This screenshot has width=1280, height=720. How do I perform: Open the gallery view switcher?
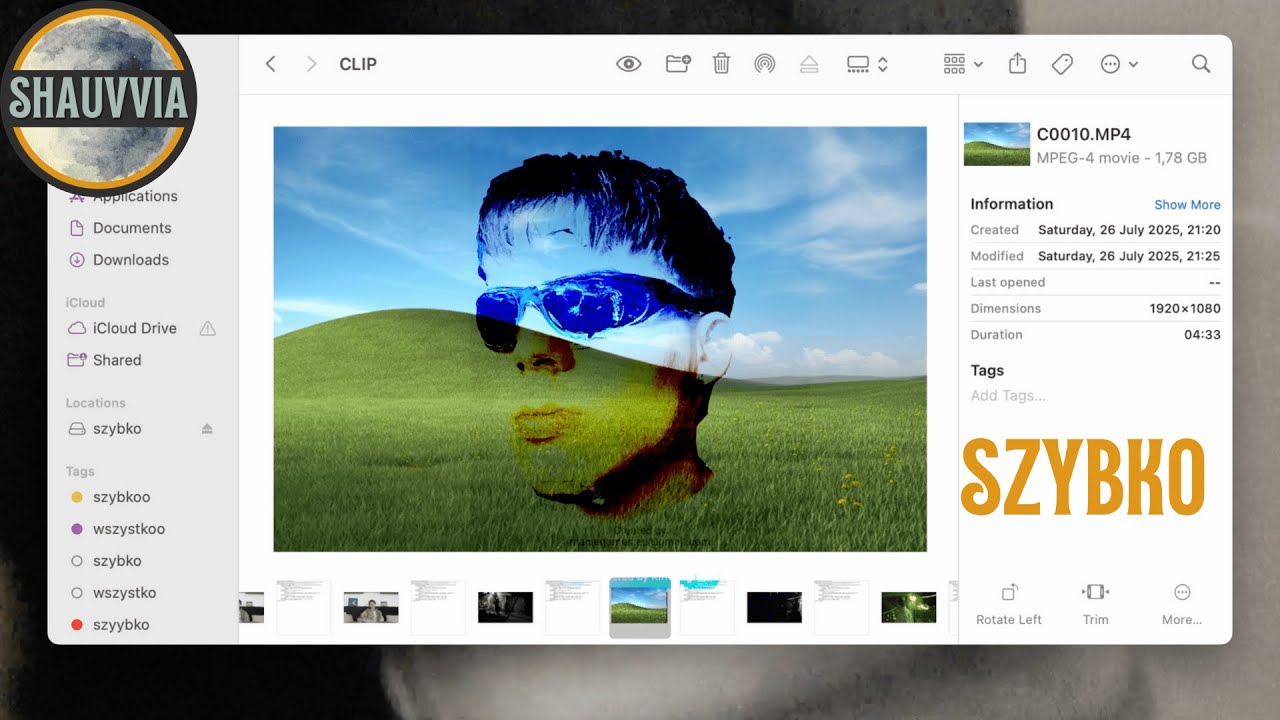[x=867, y=64]
